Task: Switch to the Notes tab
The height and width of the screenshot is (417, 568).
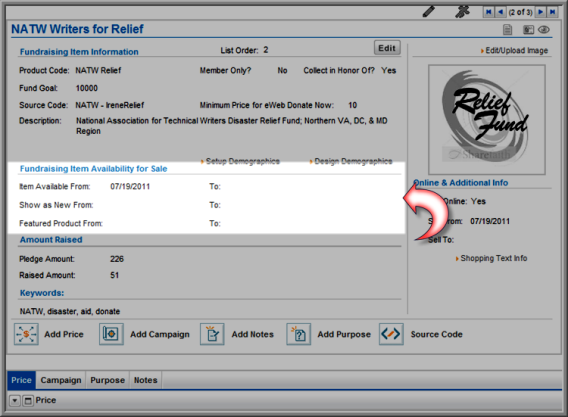Action: pos(146,380)
